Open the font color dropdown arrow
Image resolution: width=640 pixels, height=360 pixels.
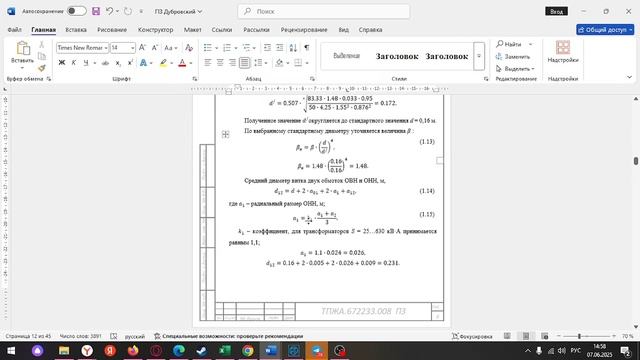tap(191, 63)
